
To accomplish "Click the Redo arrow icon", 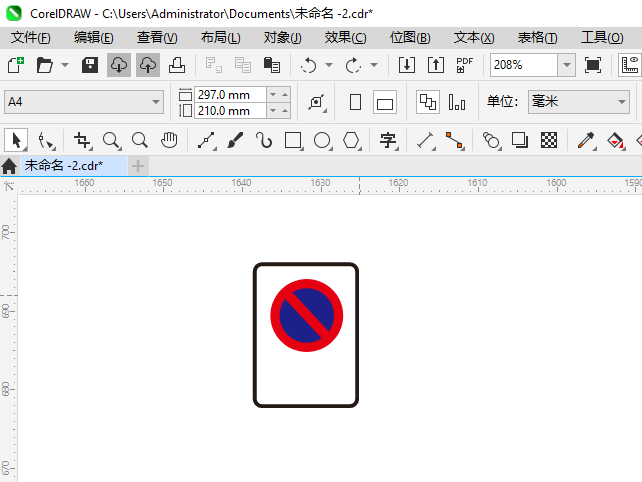I will pos(353,65).
